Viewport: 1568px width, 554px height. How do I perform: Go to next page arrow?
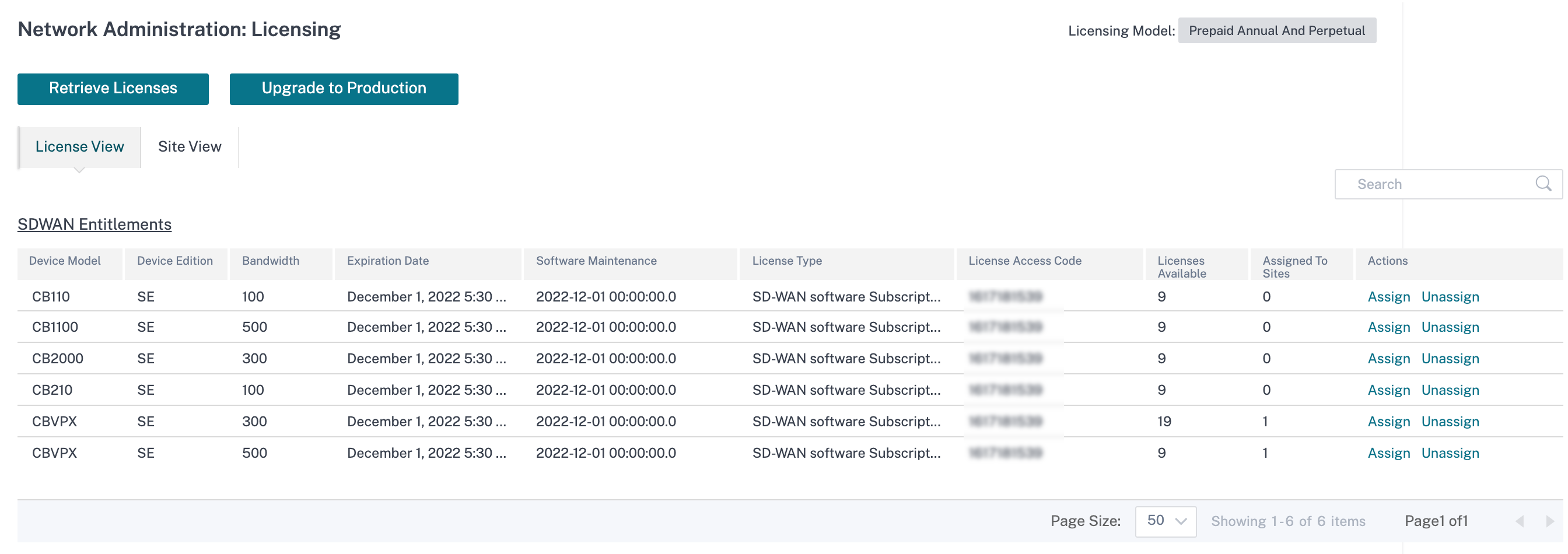(x=1550, y=522)
